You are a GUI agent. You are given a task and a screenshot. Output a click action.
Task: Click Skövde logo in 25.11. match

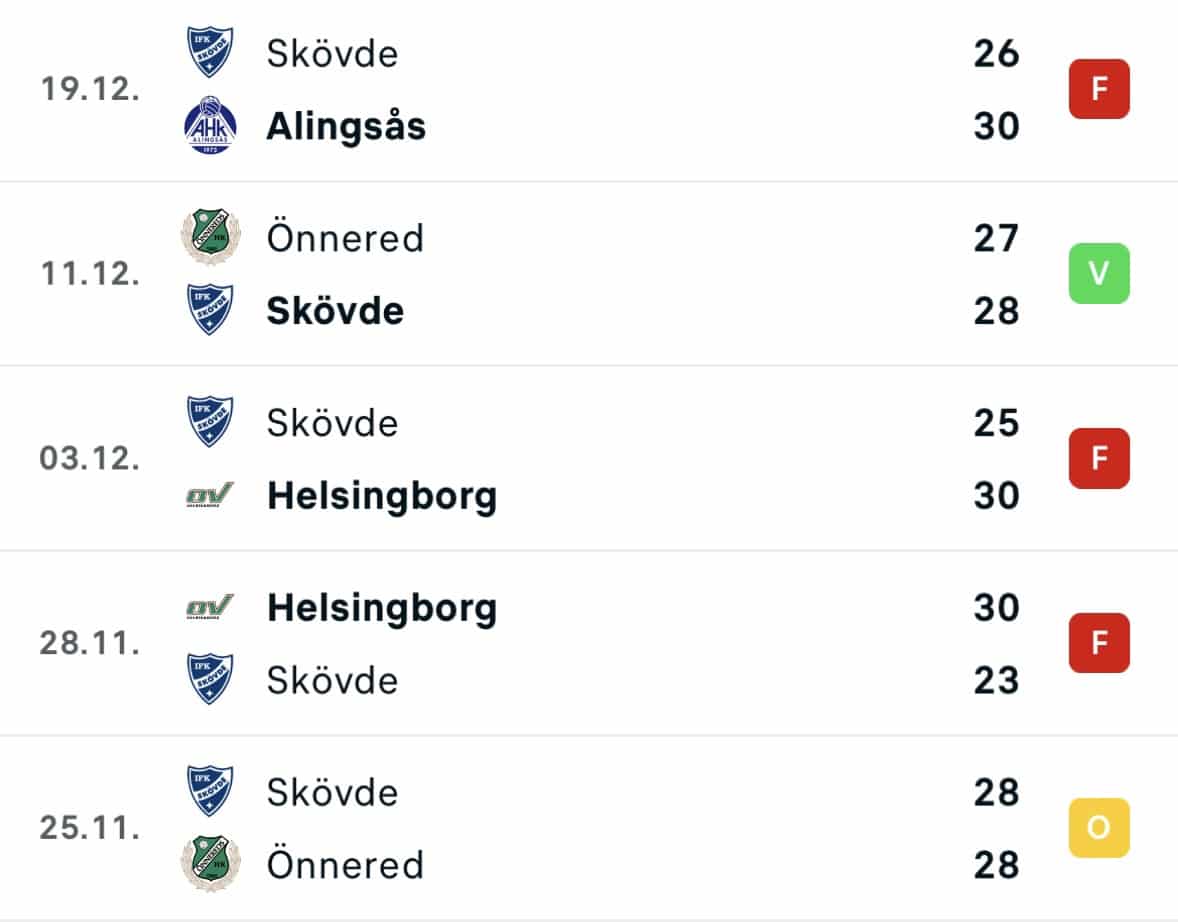click(210, 791)
